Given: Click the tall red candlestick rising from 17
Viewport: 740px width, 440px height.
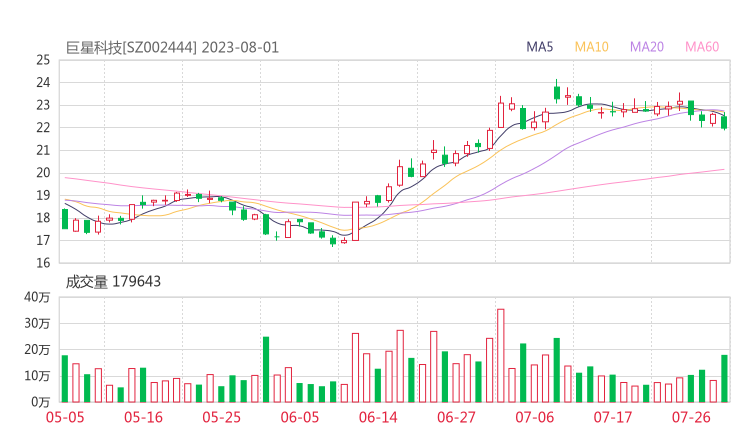Looking at the screenshot, I should point(355,221).
